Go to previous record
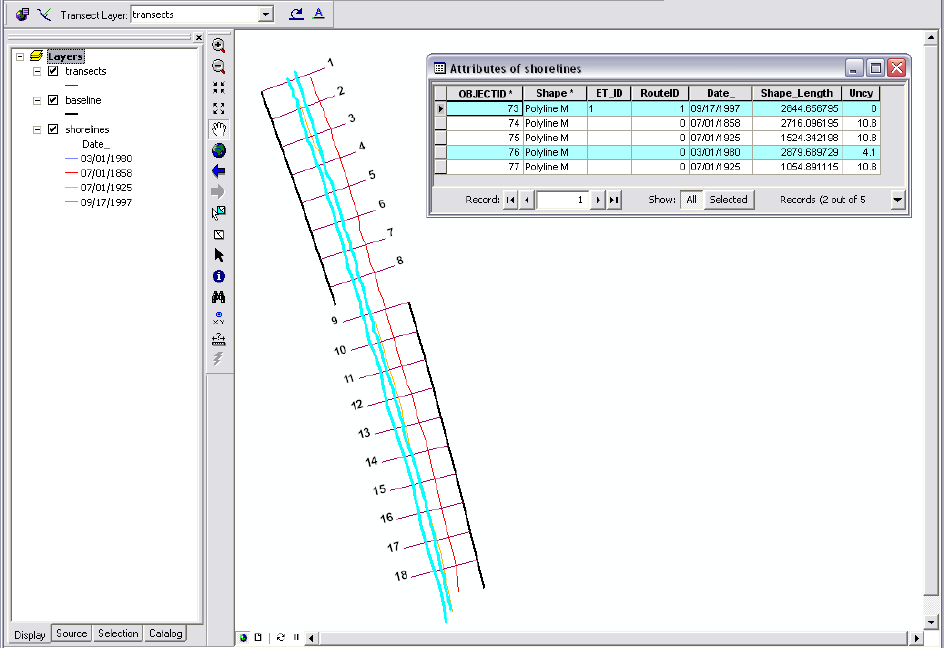This screenshot has height=648, width=944. pos(527,200)
